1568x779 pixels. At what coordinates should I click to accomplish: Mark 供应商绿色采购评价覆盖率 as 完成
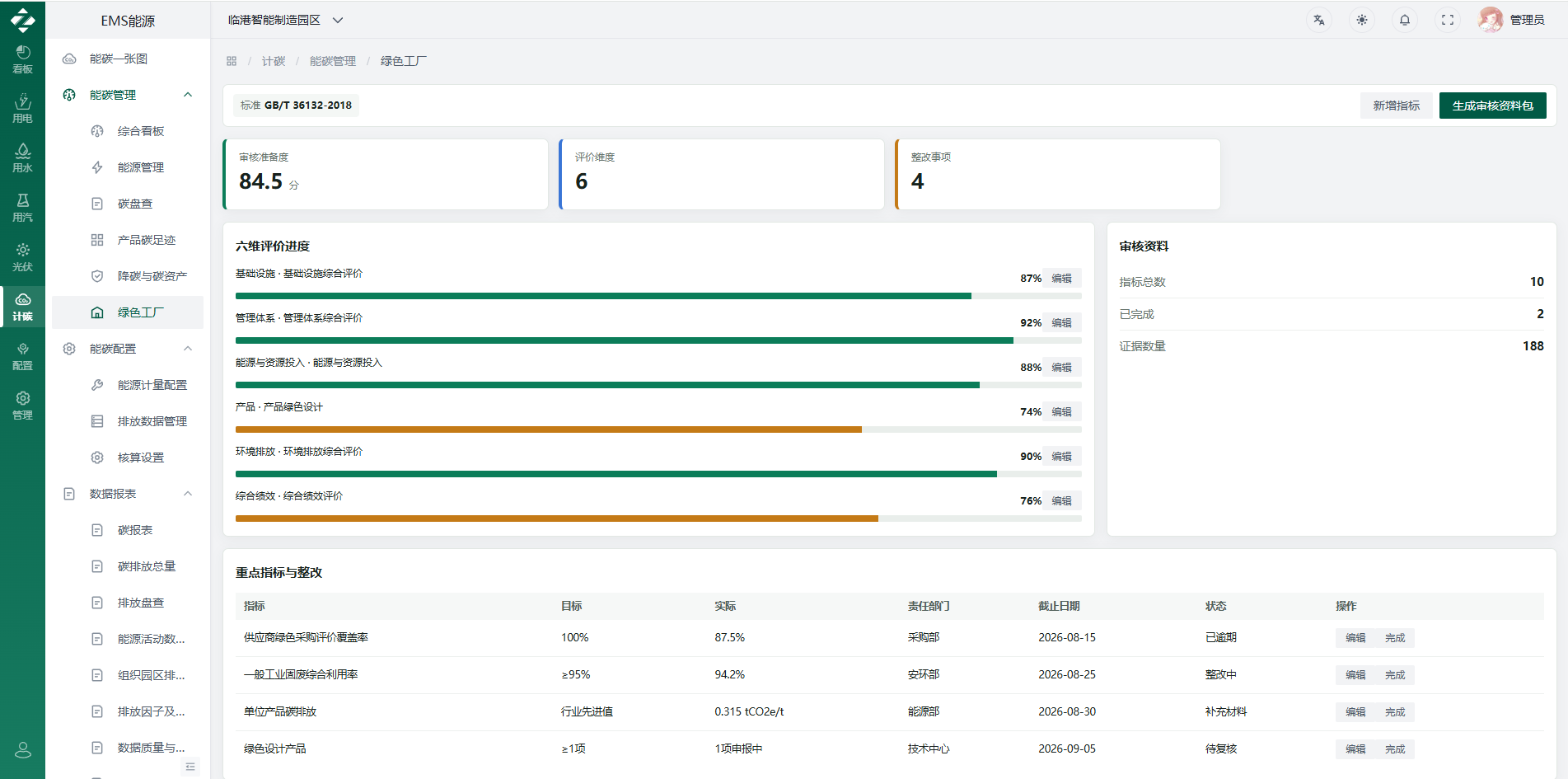point(1395,638)
